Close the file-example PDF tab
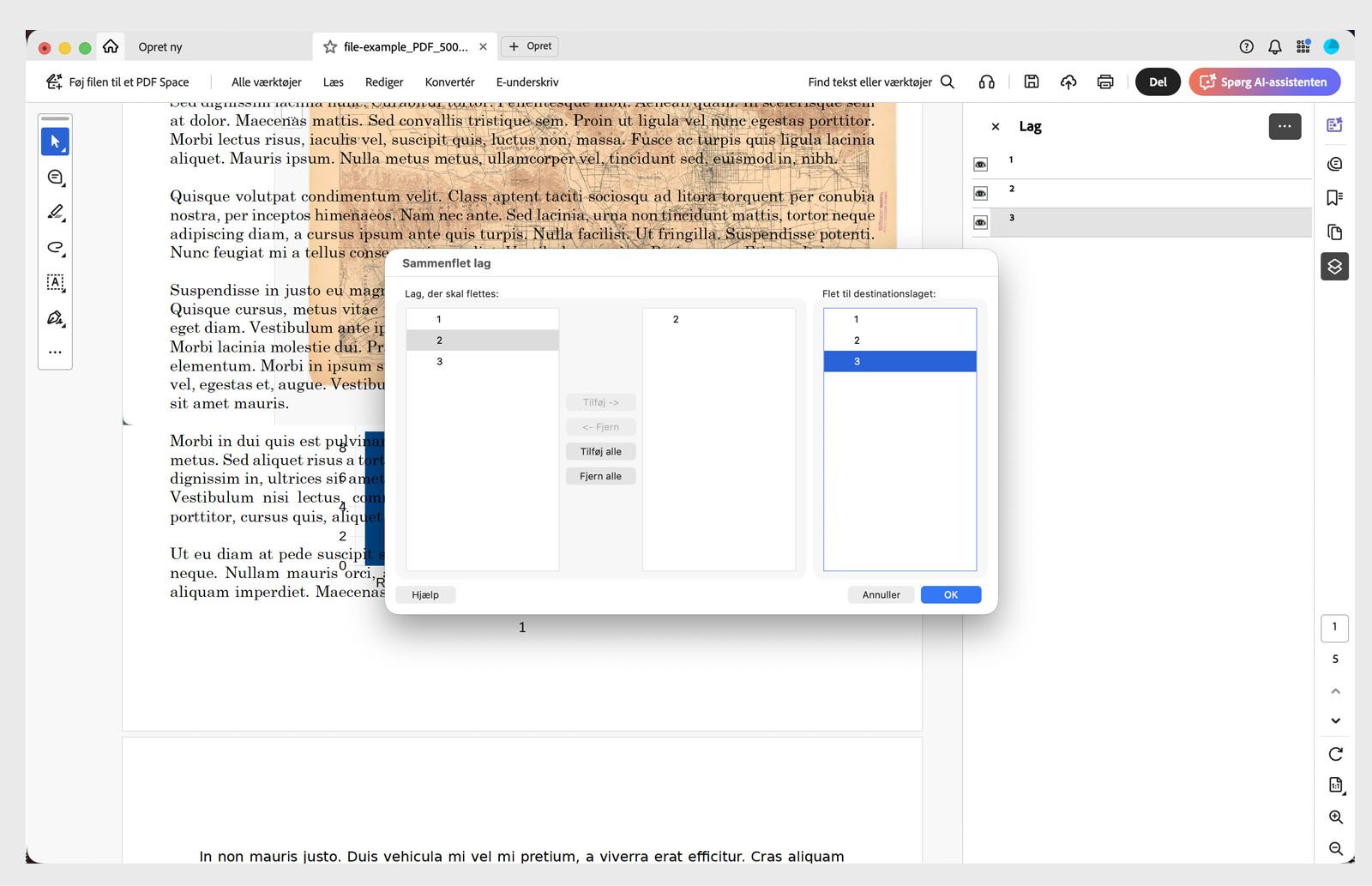The width and height of the screenshot is (1372, 886). tap(483, 47)
